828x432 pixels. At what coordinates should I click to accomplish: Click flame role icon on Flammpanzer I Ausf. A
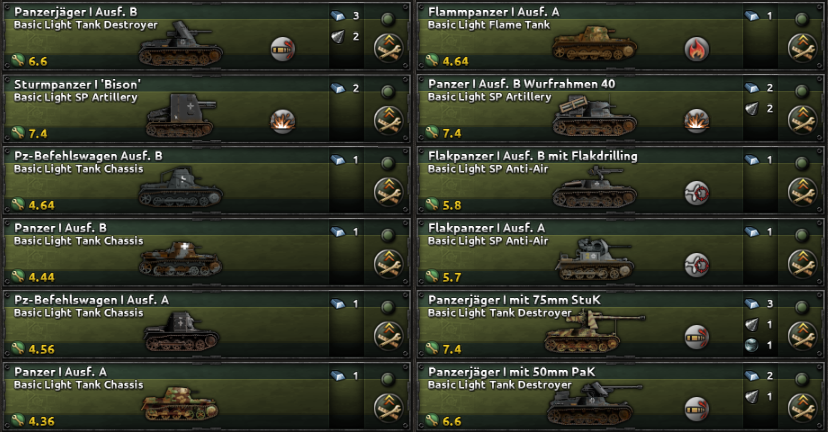[x=697, y=49]
